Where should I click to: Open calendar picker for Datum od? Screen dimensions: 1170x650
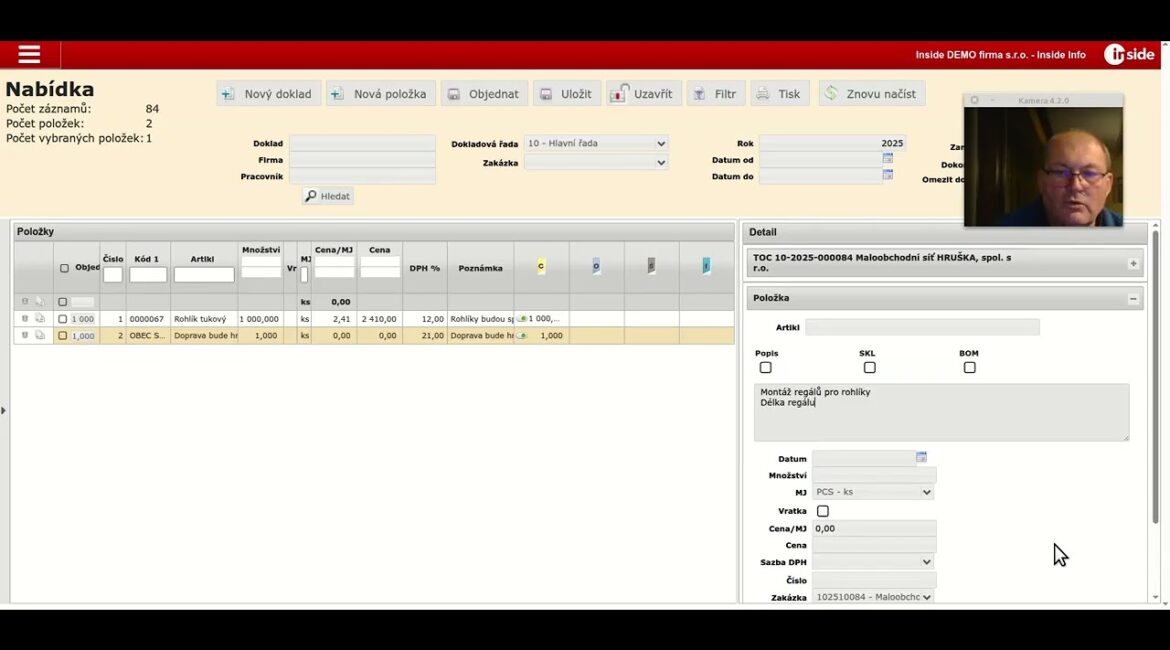coord(887,159)
